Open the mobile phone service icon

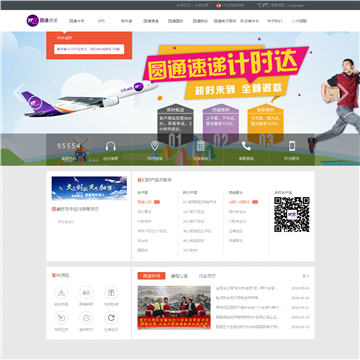point(292,146)
